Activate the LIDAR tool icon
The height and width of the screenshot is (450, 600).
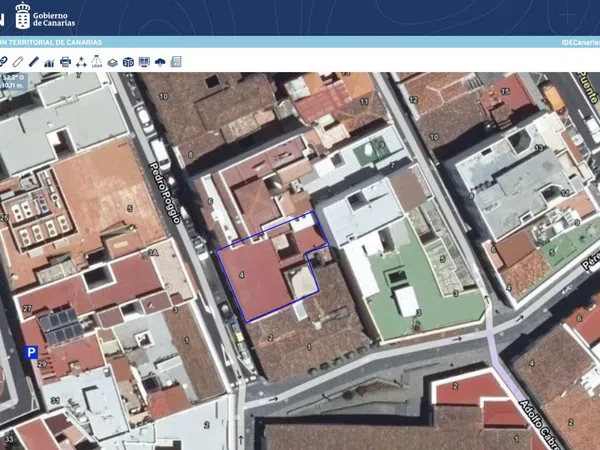97,62
